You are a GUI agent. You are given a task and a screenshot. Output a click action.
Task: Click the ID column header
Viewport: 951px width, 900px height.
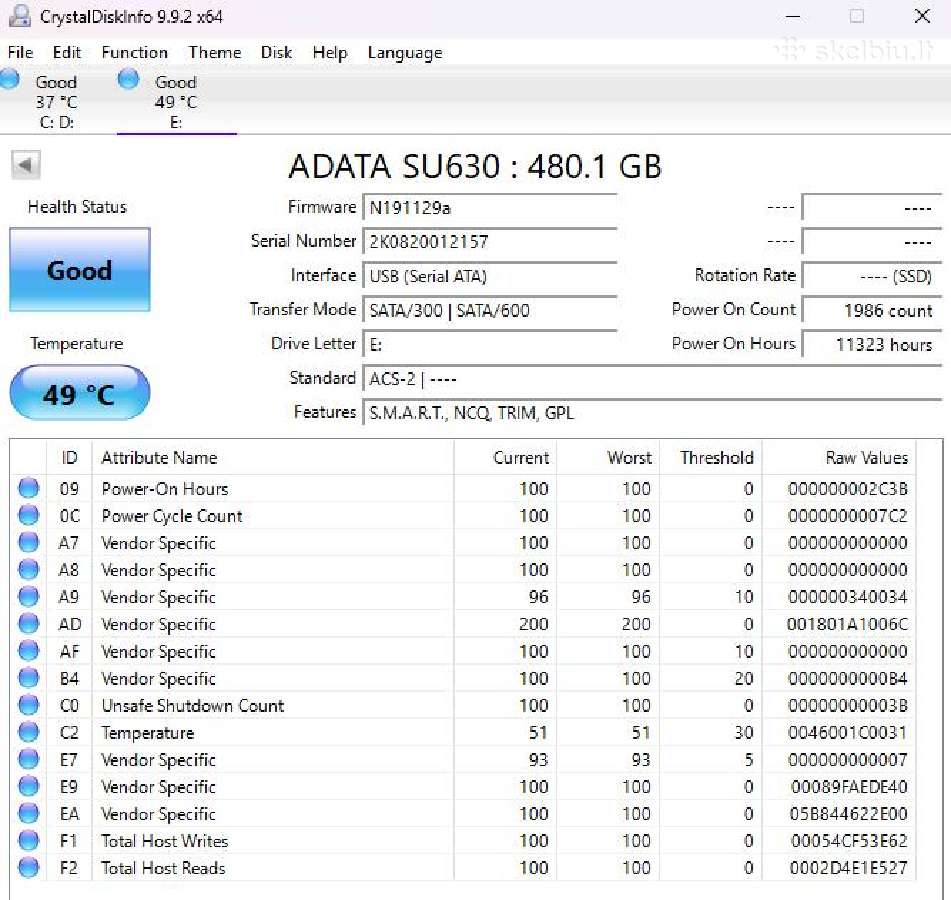click(x=69, y=457)
